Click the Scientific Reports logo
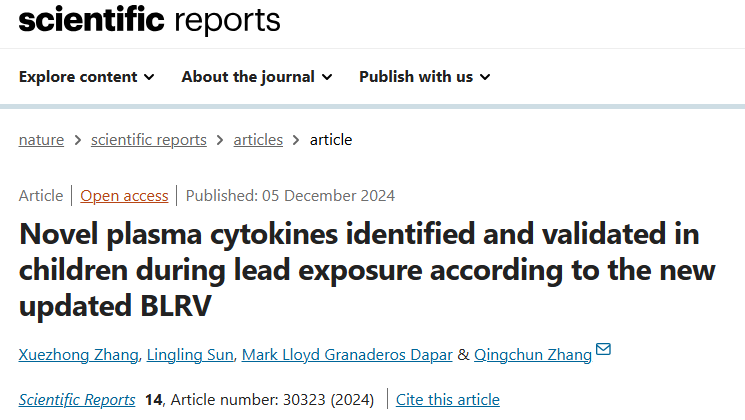The height and width of the screenshot is (420, 745). (150, 19)
